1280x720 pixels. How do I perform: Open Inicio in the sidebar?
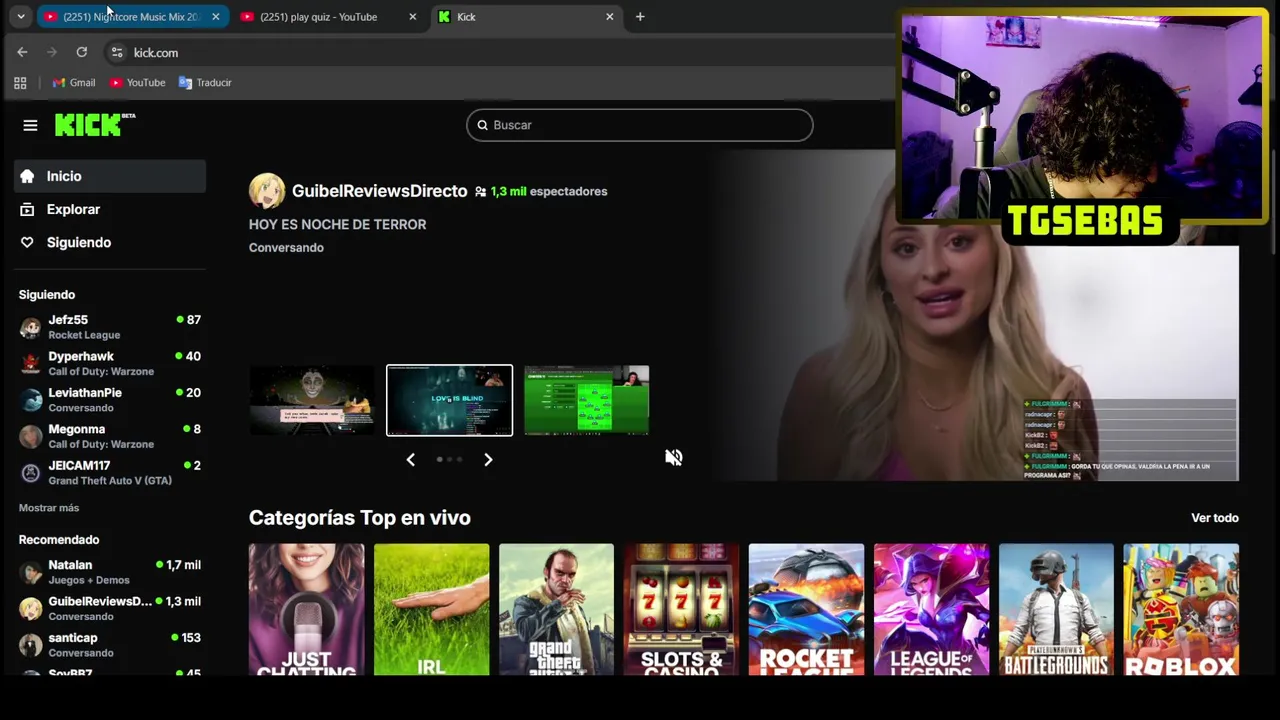[x=110, y=176]
